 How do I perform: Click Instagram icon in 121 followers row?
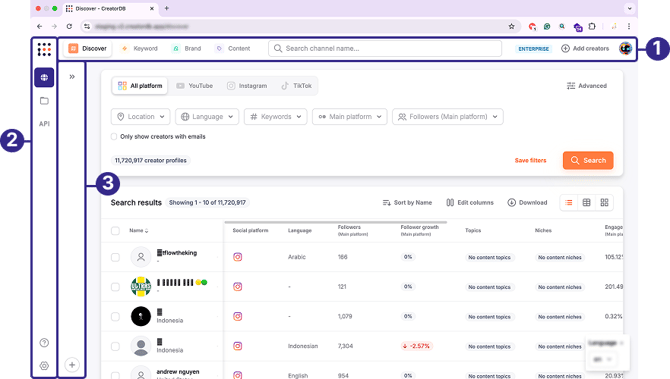238,287
